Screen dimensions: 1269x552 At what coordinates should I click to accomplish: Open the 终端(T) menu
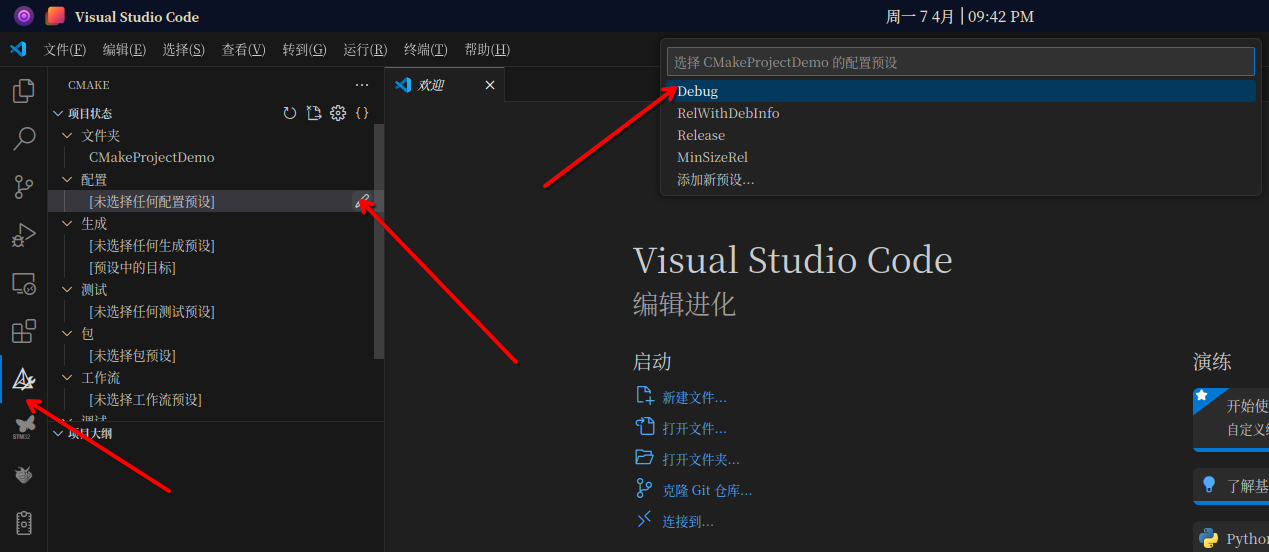425,49
